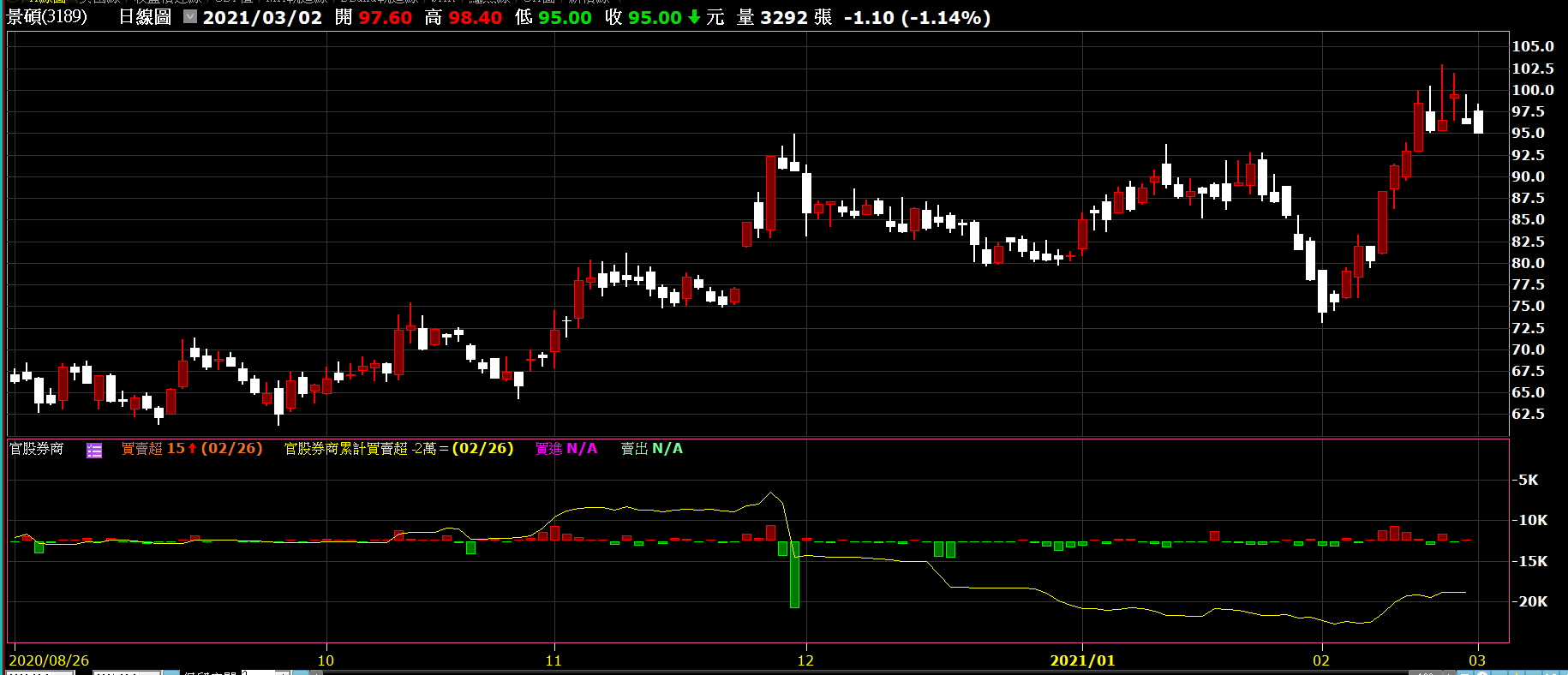Click the 官股券商 indicator label

[36, 449]
